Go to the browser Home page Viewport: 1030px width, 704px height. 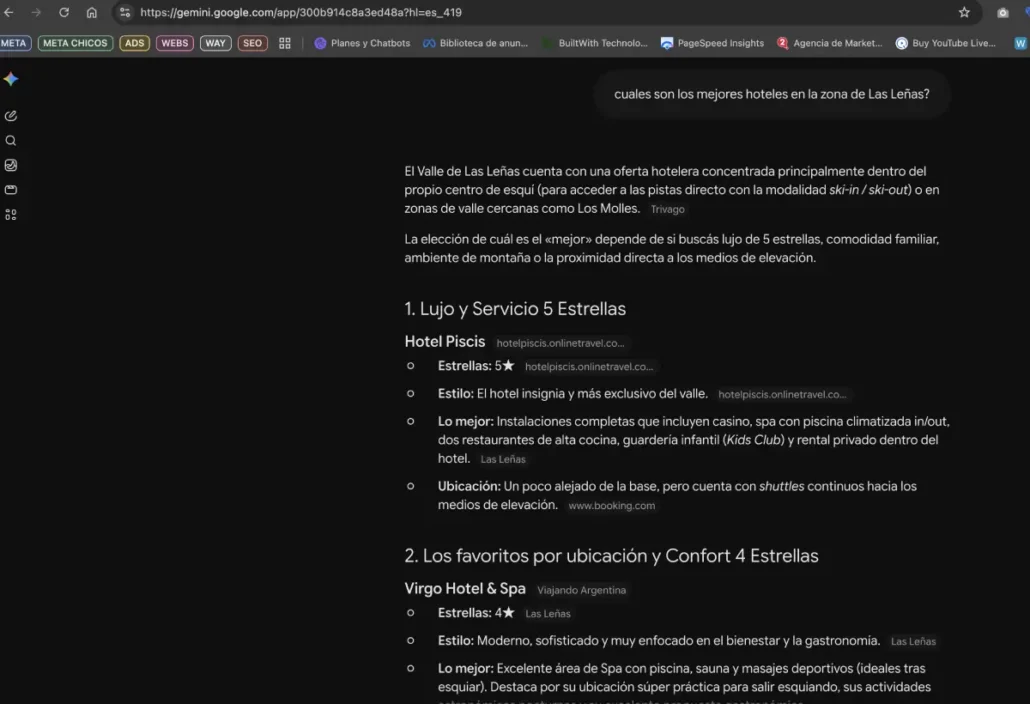[92, 12]
